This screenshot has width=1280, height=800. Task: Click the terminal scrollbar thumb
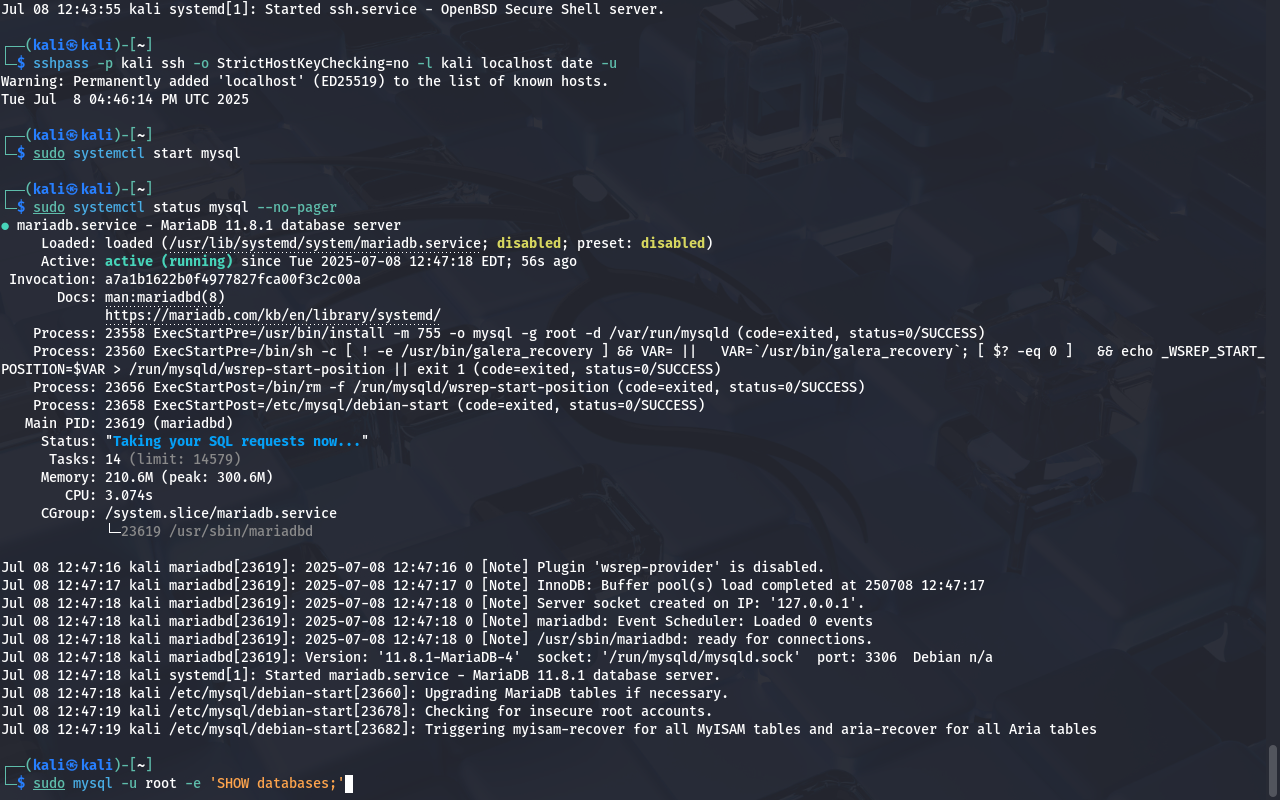(x=1273, y=769)
